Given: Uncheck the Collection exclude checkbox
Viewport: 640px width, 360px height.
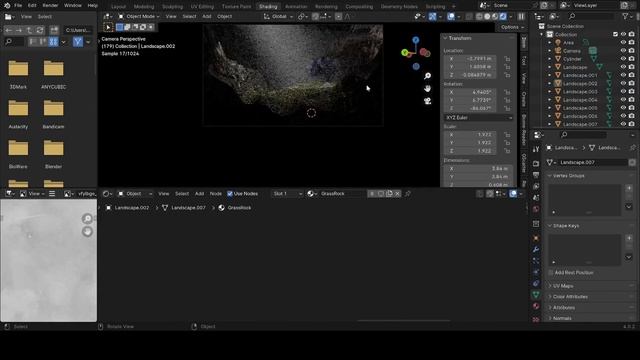Looking at the screenshot, I should [x=616, y=34].
